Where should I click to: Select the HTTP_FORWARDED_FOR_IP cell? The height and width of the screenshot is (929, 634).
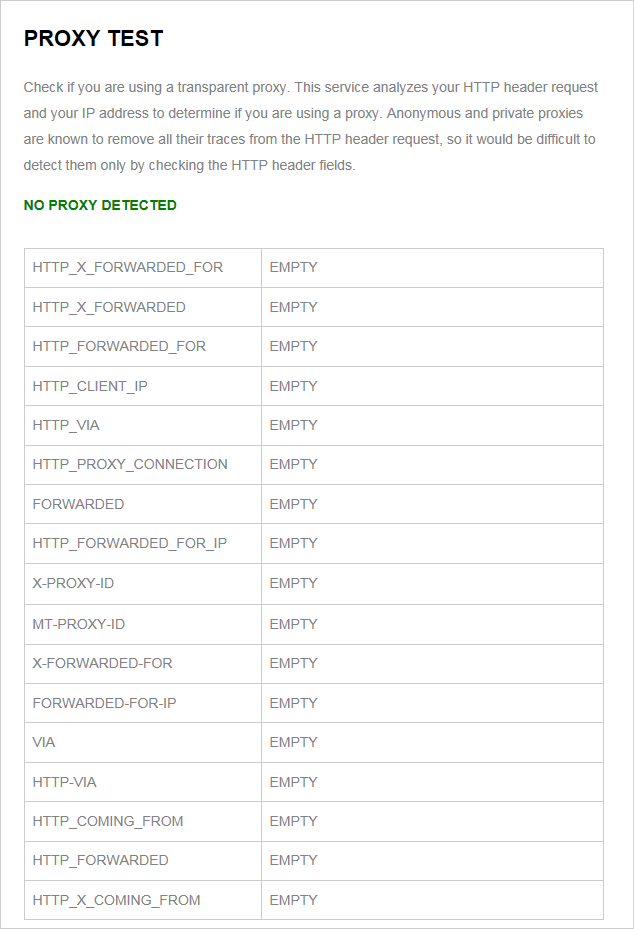(x=130, y=543)
